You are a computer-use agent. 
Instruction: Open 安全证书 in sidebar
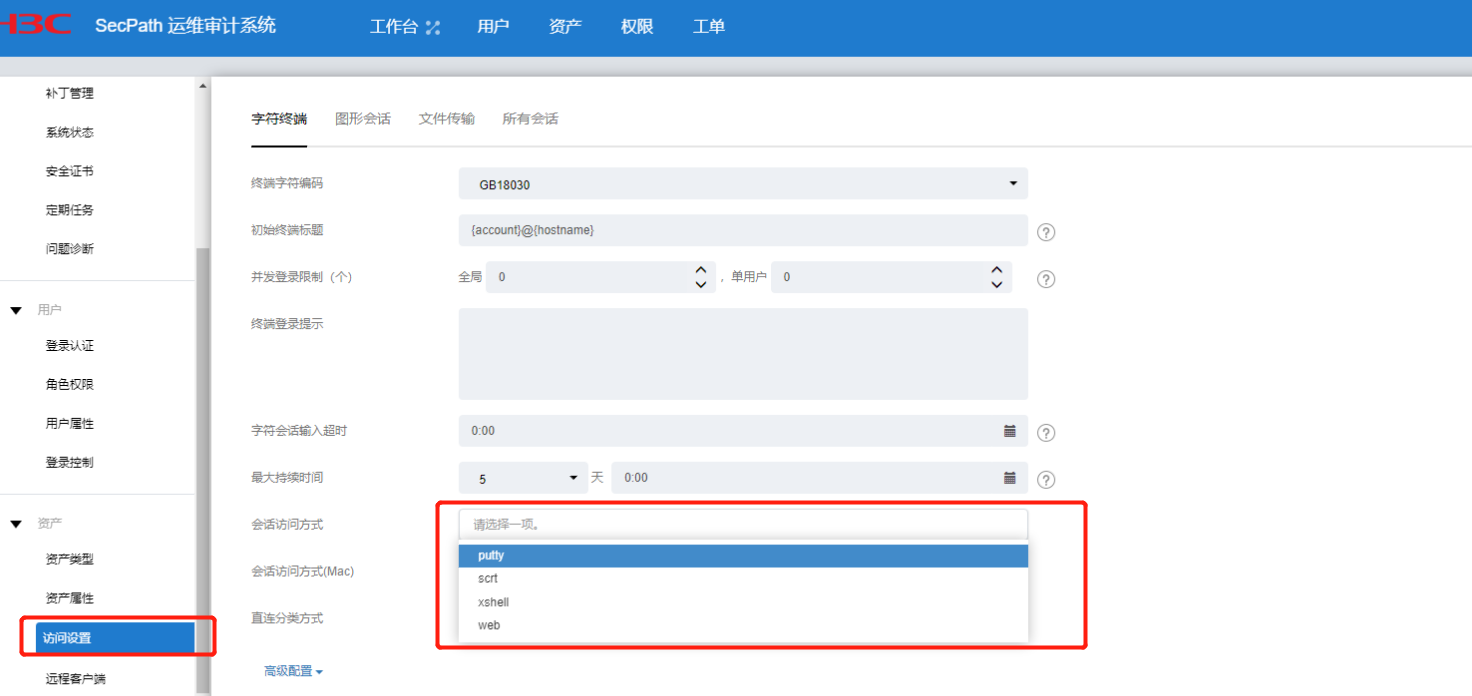[70, 171]
